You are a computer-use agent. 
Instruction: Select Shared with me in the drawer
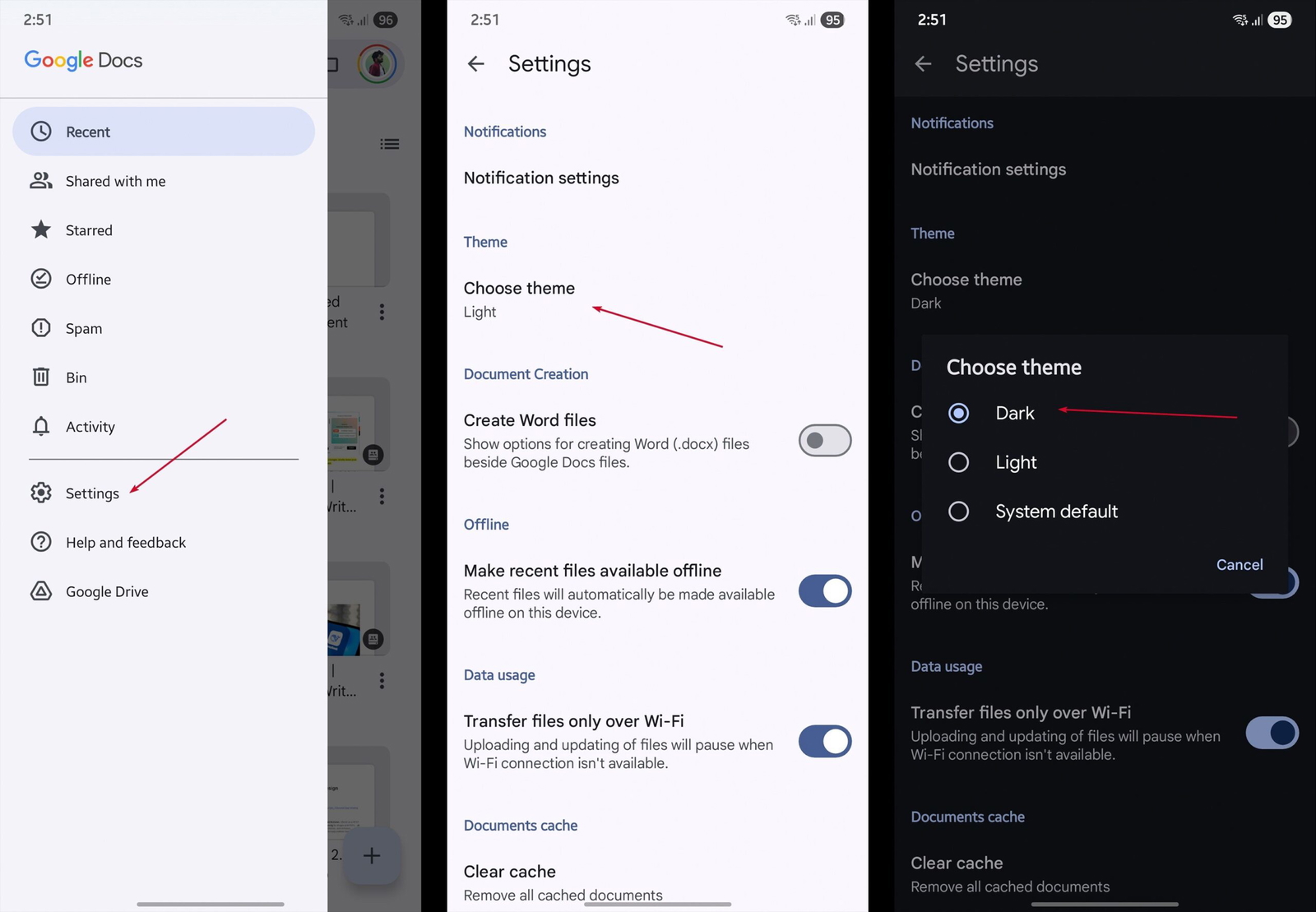pos(115,181)
